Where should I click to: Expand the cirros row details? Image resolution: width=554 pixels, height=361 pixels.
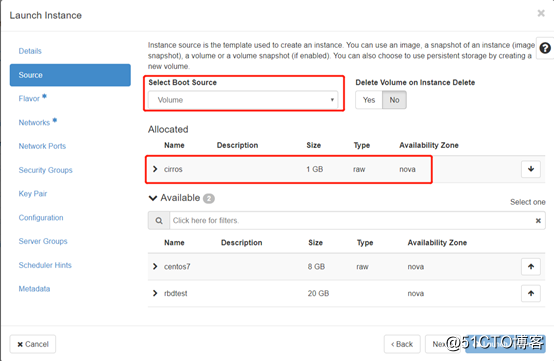coord(155,169)
